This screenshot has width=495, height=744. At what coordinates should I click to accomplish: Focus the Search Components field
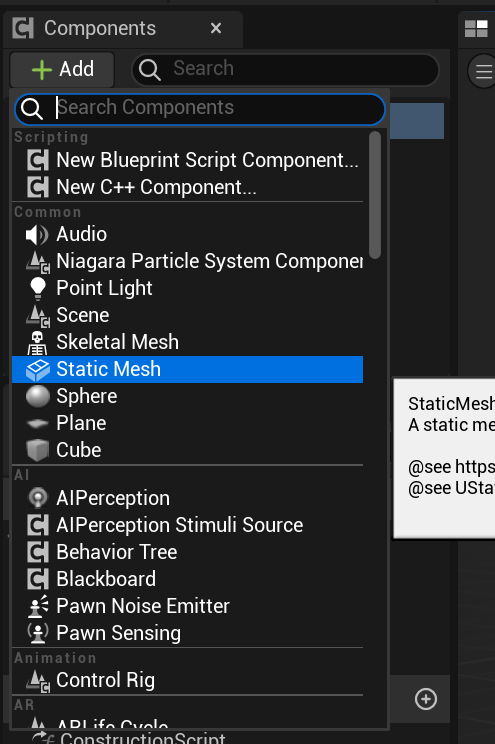[x=200, y=109]
